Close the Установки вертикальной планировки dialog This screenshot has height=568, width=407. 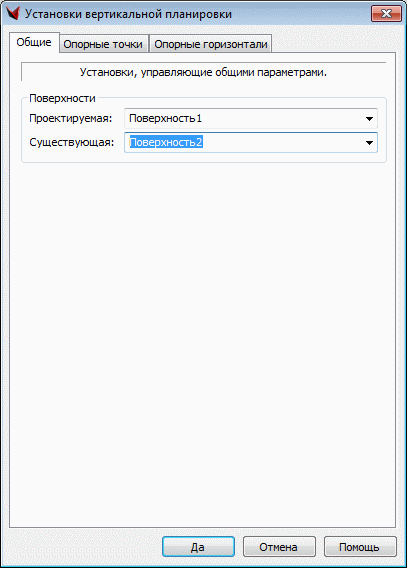tap(386, 14)
